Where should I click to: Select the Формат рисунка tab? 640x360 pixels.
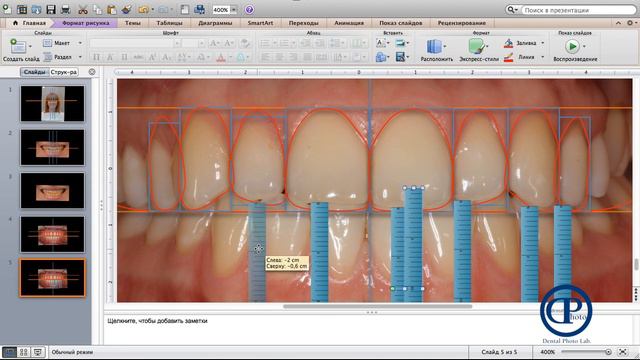(x=86, y=23)
